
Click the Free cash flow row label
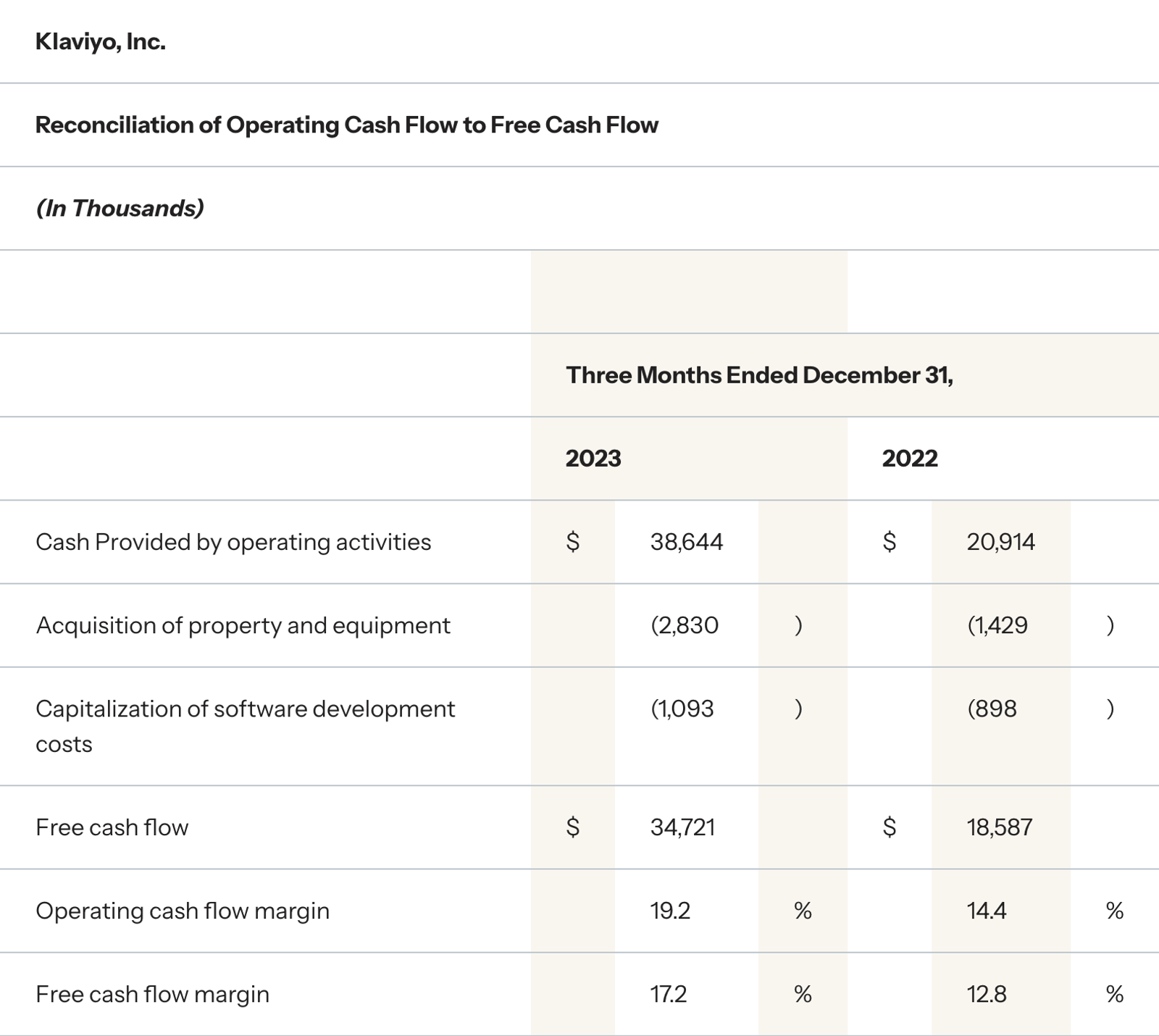point(112,827)
